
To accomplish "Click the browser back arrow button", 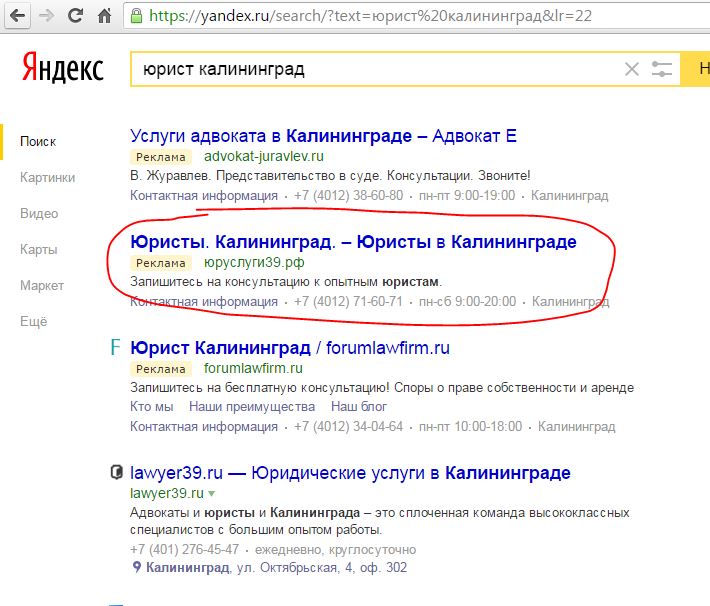I will click(17, 16).
